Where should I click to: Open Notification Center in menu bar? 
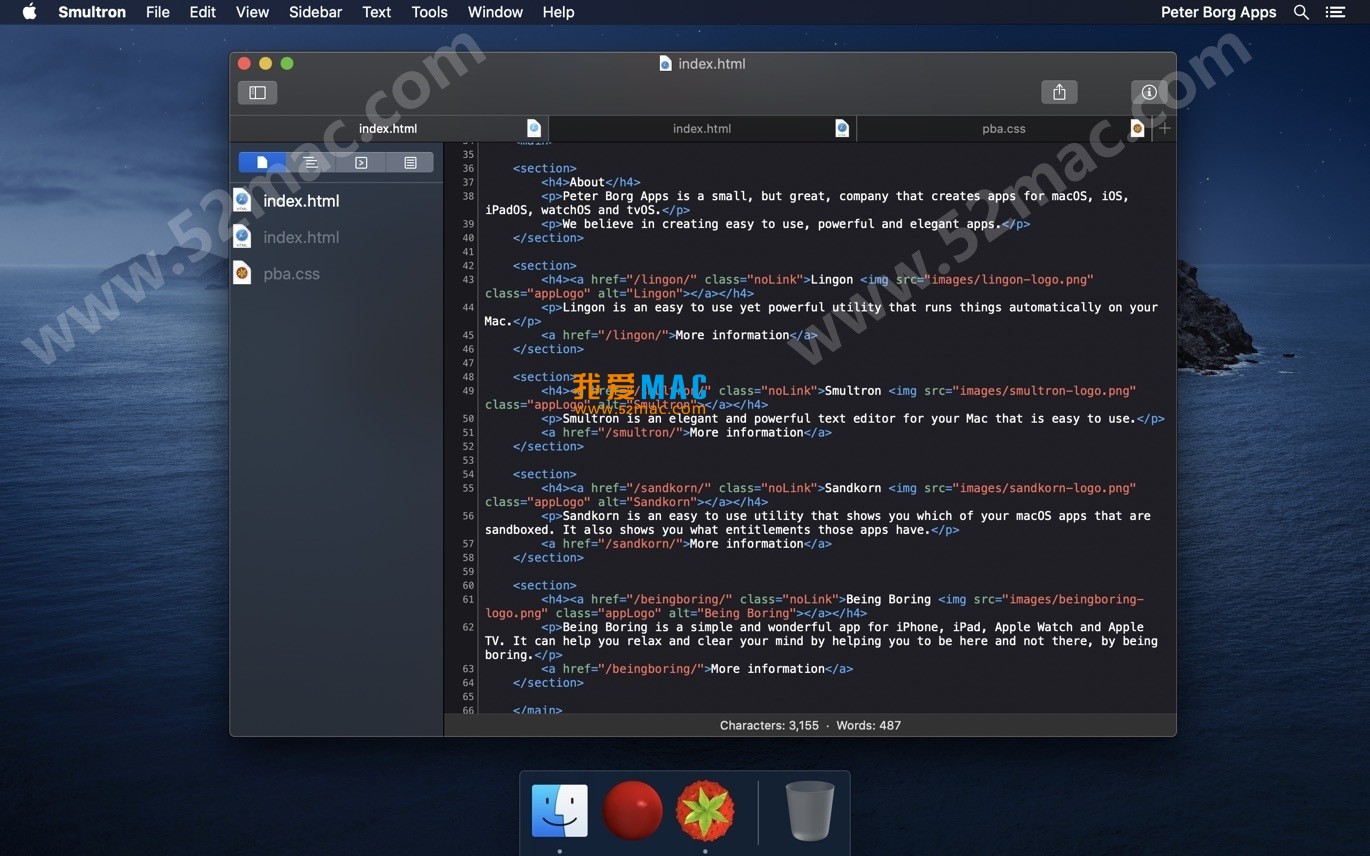[x=1335, y=12]
